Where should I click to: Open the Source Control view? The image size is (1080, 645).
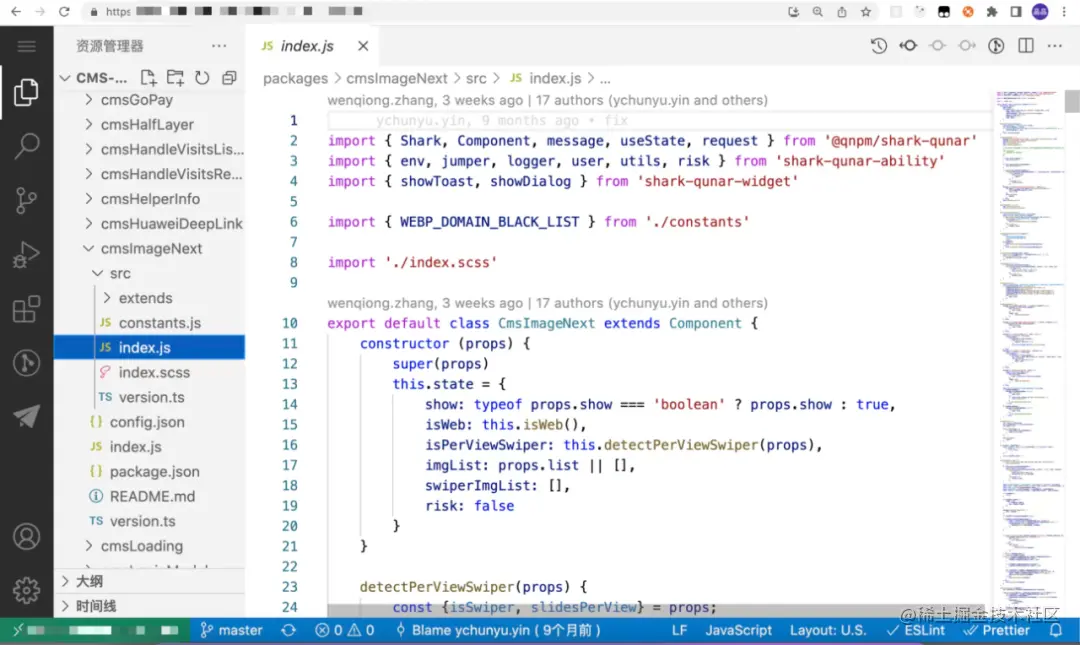[x=26, y=200]
